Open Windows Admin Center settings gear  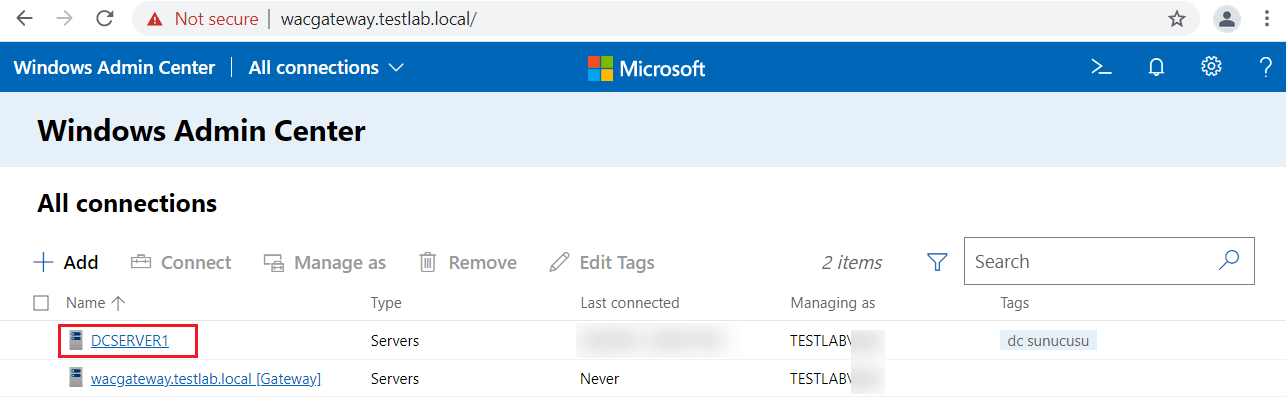point(1211,67)
